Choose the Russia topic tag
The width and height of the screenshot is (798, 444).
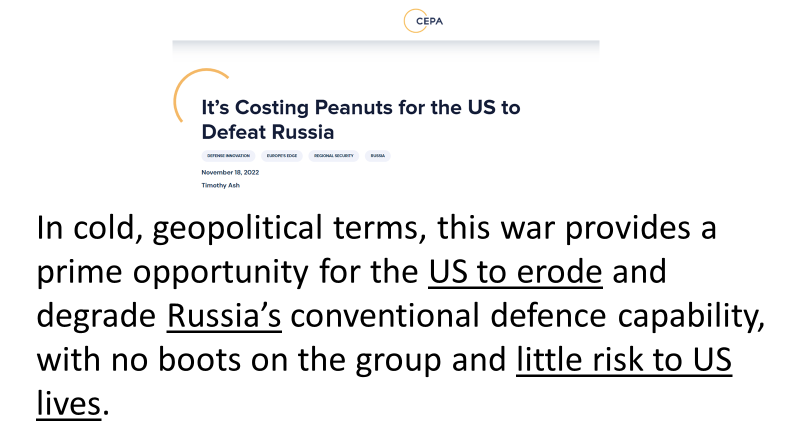377,156
